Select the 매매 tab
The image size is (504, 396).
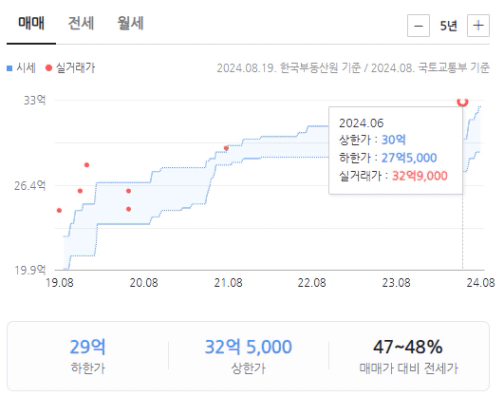point(31,23)
